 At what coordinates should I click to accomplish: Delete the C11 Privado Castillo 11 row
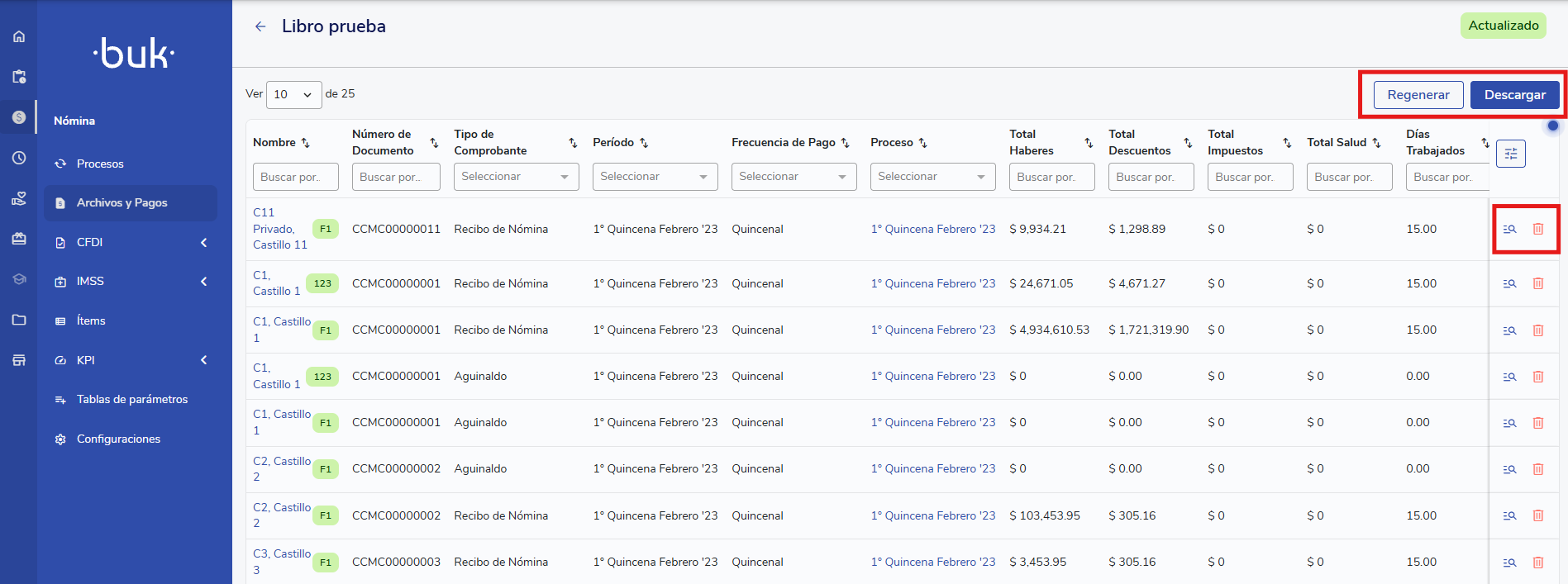point(1538,230)
